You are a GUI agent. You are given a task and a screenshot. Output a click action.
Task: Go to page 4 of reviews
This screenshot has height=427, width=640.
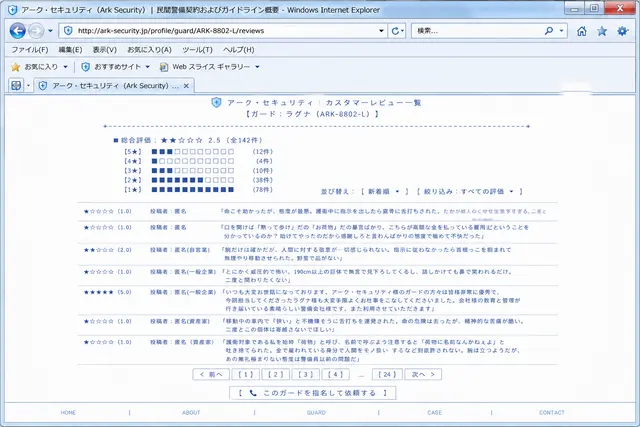pyautogui.click(x=336, y=374)
